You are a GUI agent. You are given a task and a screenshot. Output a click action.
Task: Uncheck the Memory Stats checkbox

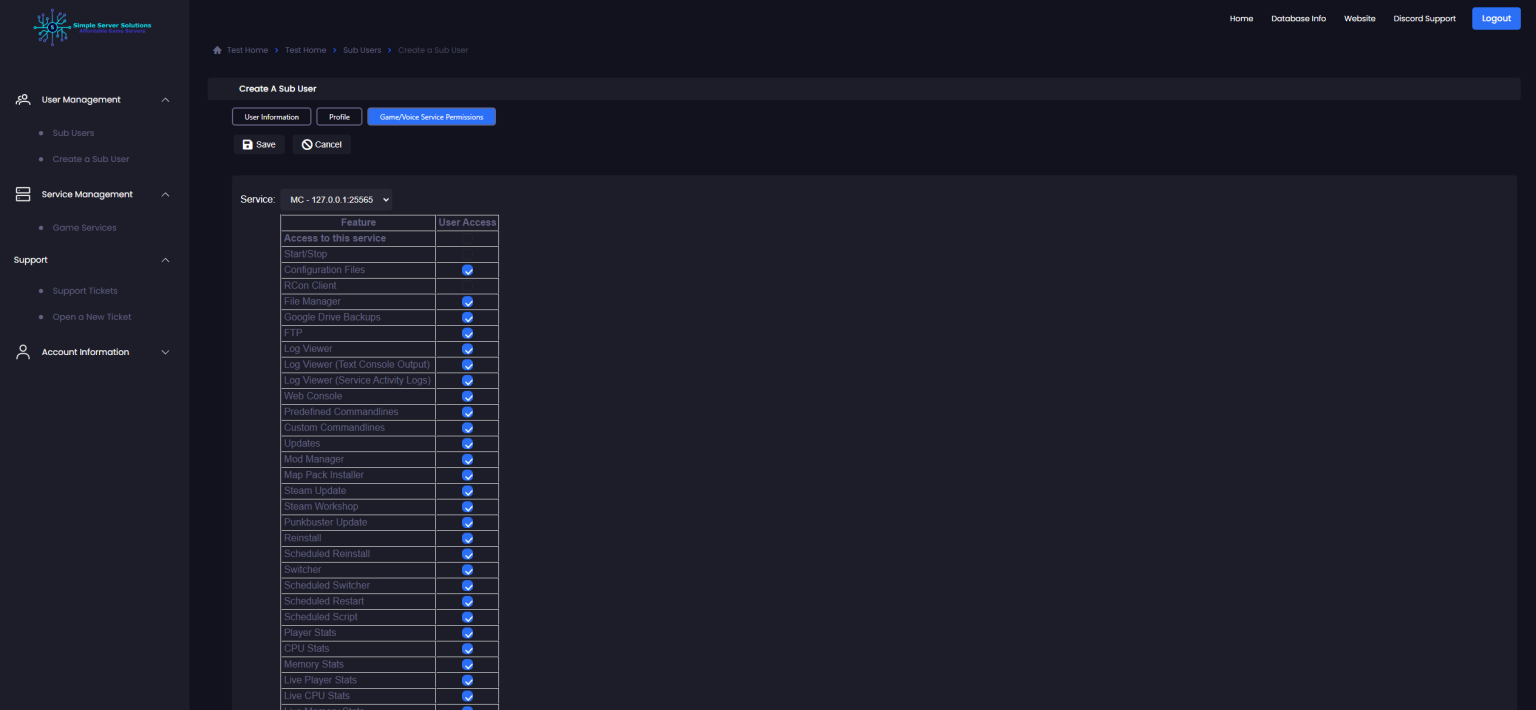[467, 665]
